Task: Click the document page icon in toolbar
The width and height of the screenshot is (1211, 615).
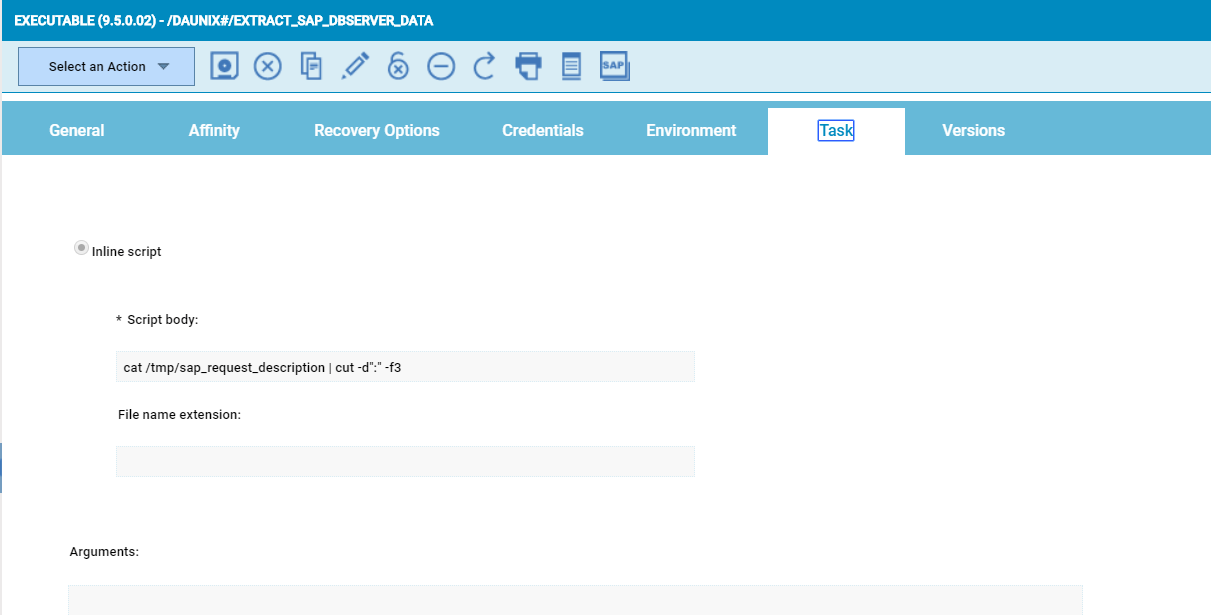Action: 571,67
